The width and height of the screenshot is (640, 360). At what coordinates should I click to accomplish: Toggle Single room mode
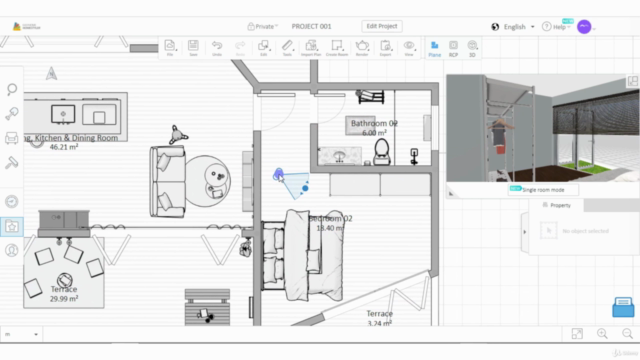click(543, 190)
